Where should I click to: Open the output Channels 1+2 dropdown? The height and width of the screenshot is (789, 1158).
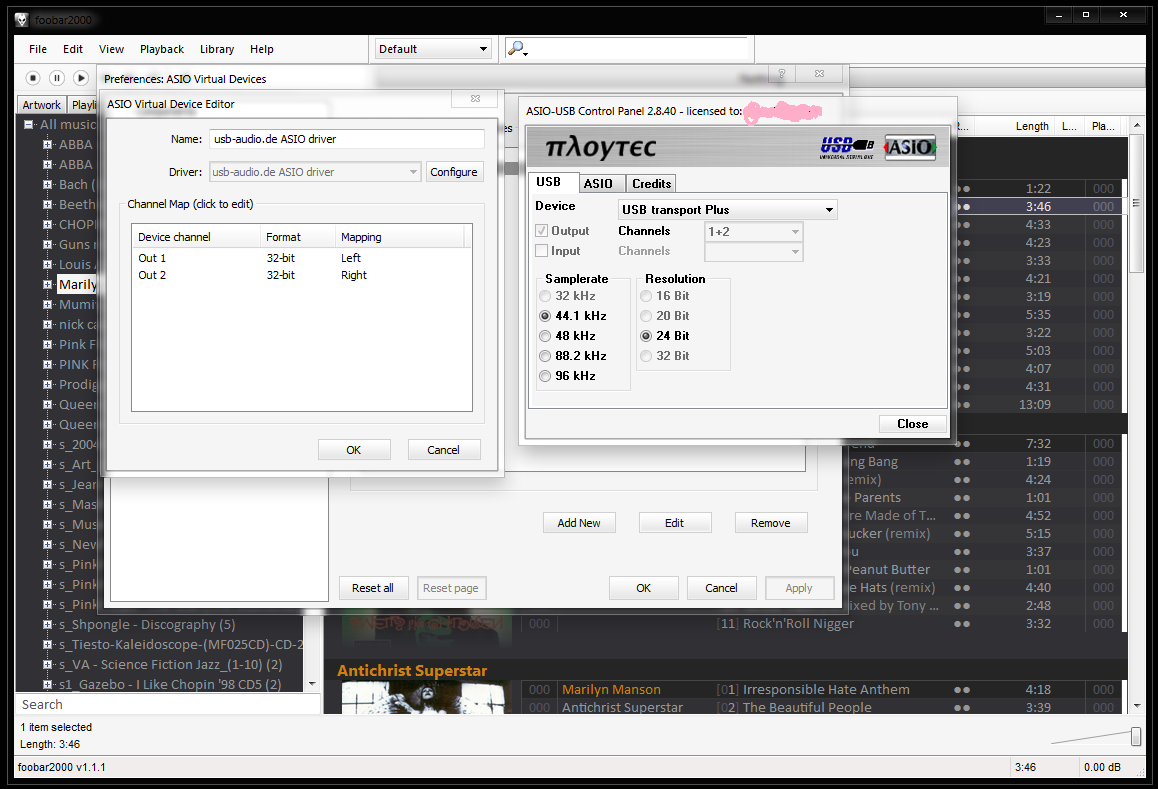point(753,232)
